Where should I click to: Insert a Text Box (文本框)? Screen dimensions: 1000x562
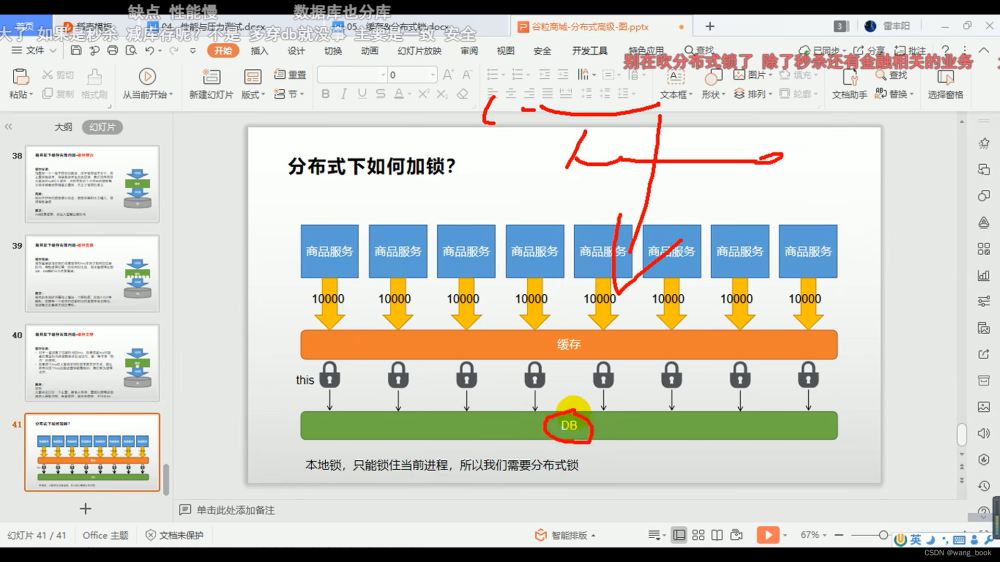click(675, 83)
